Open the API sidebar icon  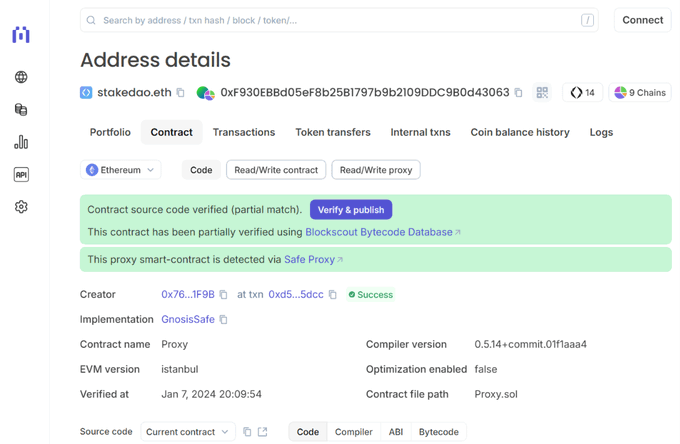pyautogui.click(x=21, y=175)
